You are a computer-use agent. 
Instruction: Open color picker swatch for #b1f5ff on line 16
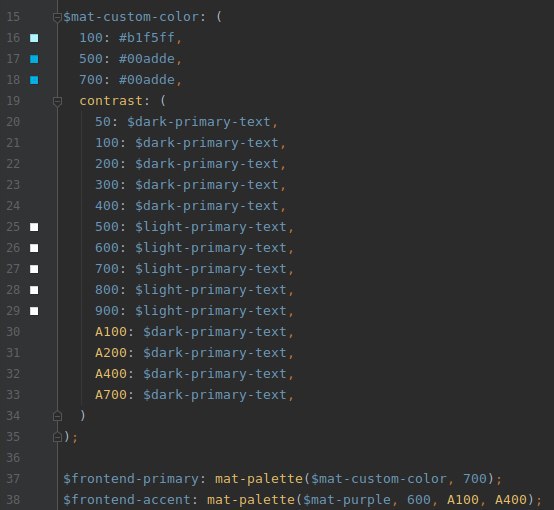(x=34, y=38)
